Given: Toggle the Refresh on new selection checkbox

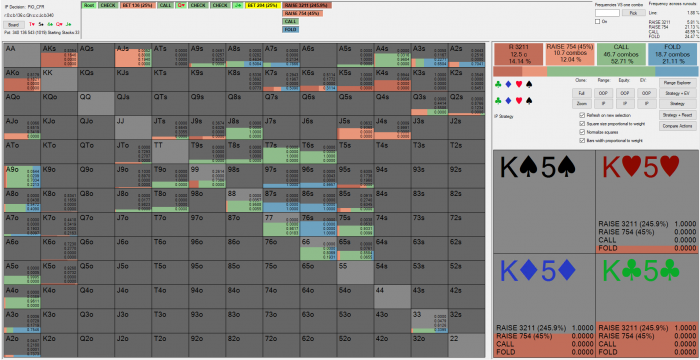Looking at the screenshot, I should 582,115.
